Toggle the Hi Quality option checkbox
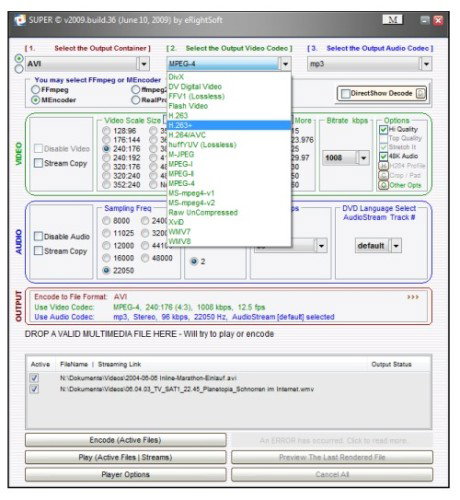This screenshot has height=500, width=460. pos(383,129)
